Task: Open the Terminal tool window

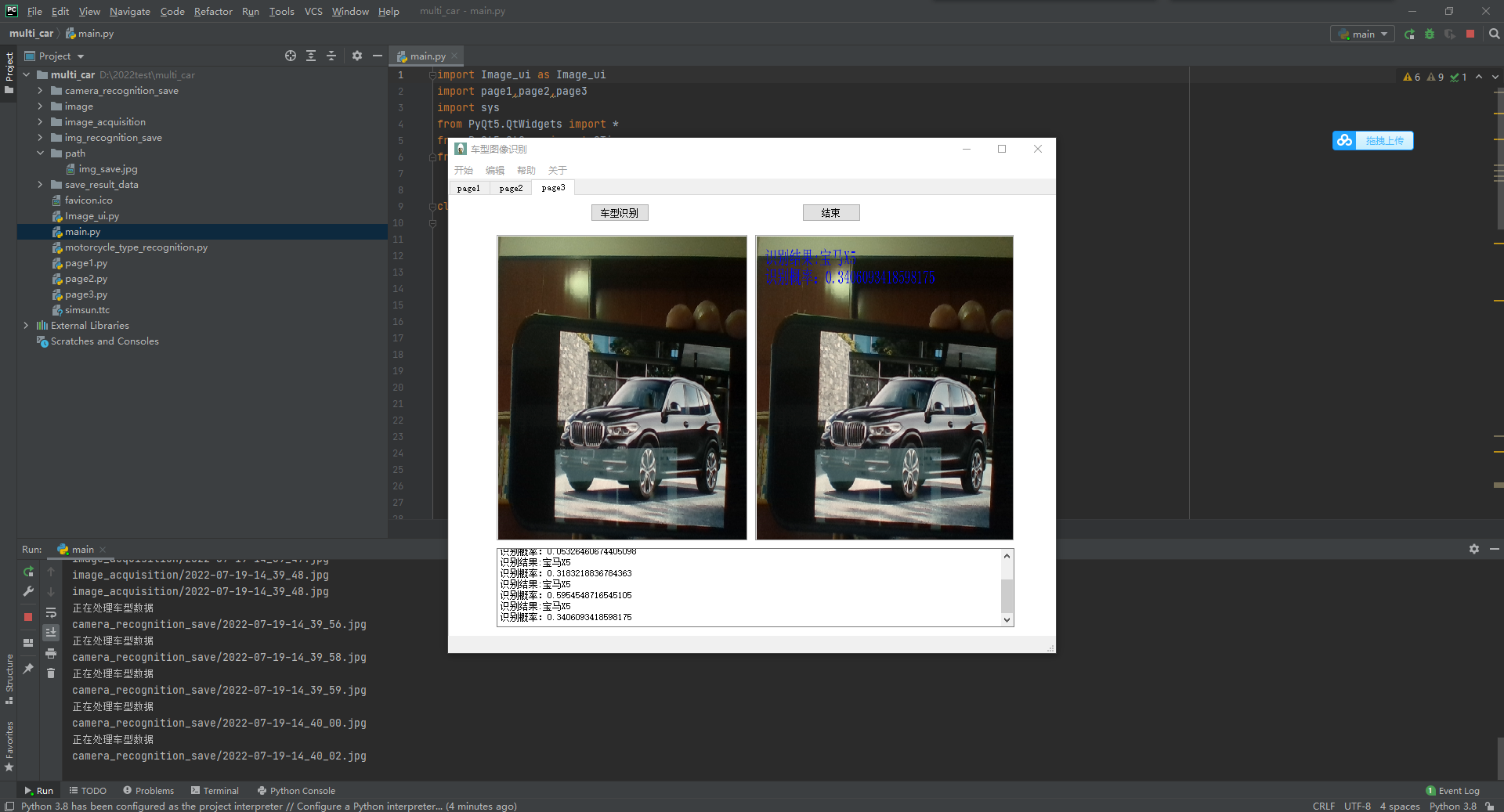Action: [215, 791]
